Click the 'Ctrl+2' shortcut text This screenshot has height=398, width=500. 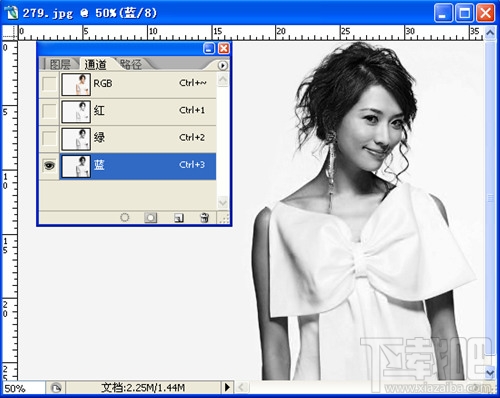pos(192,137)
